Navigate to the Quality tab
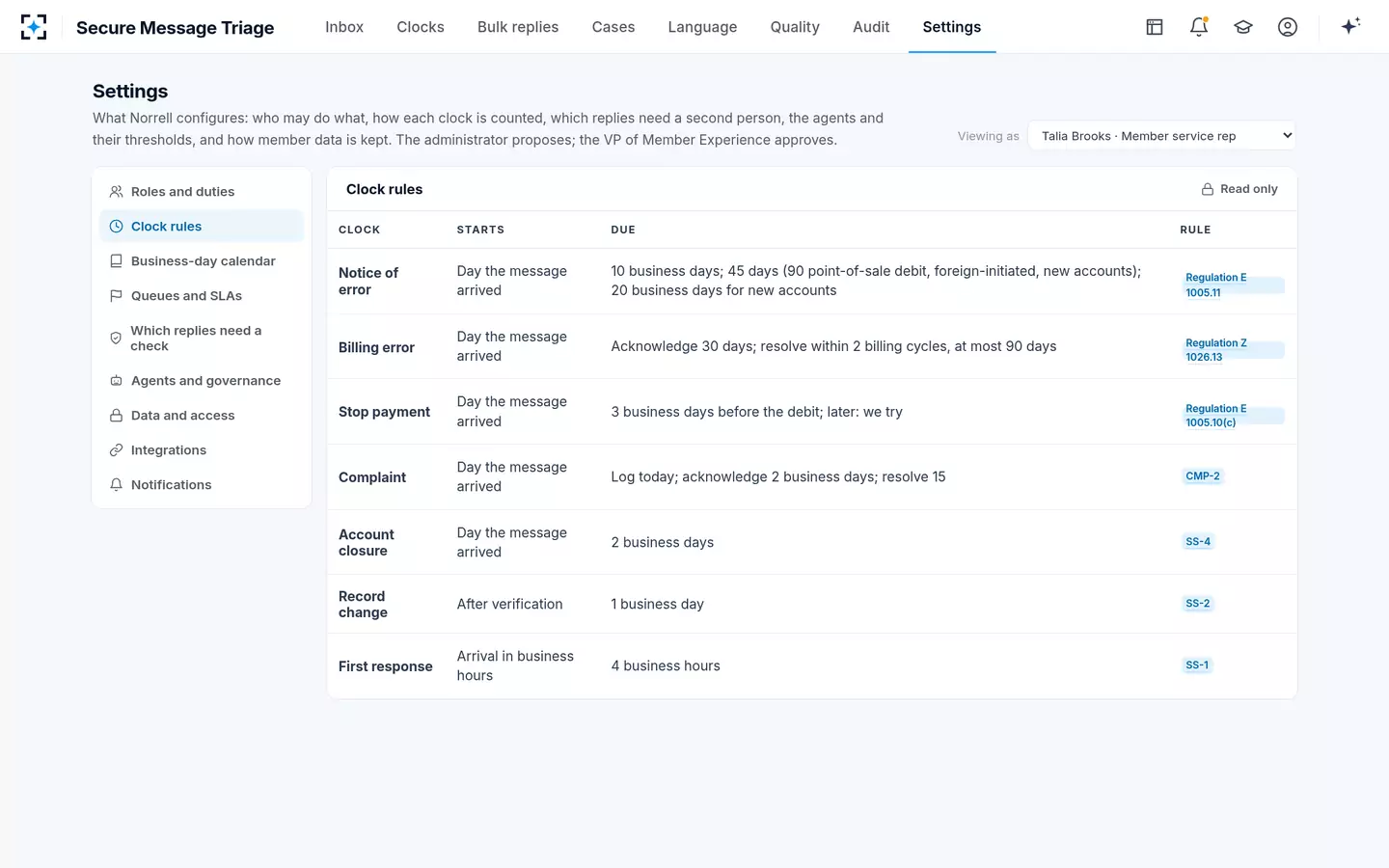Viewport: 1389px width, 868px height. coord(795,27)
